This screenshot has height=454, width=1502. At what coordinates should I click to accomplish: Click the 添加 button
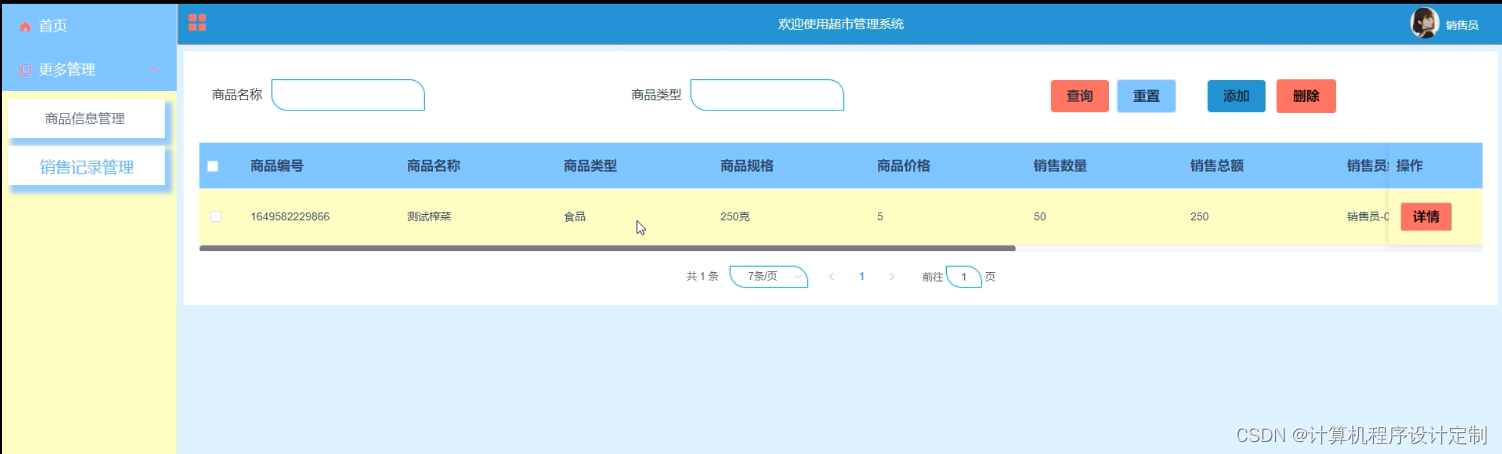(1236, 96)
